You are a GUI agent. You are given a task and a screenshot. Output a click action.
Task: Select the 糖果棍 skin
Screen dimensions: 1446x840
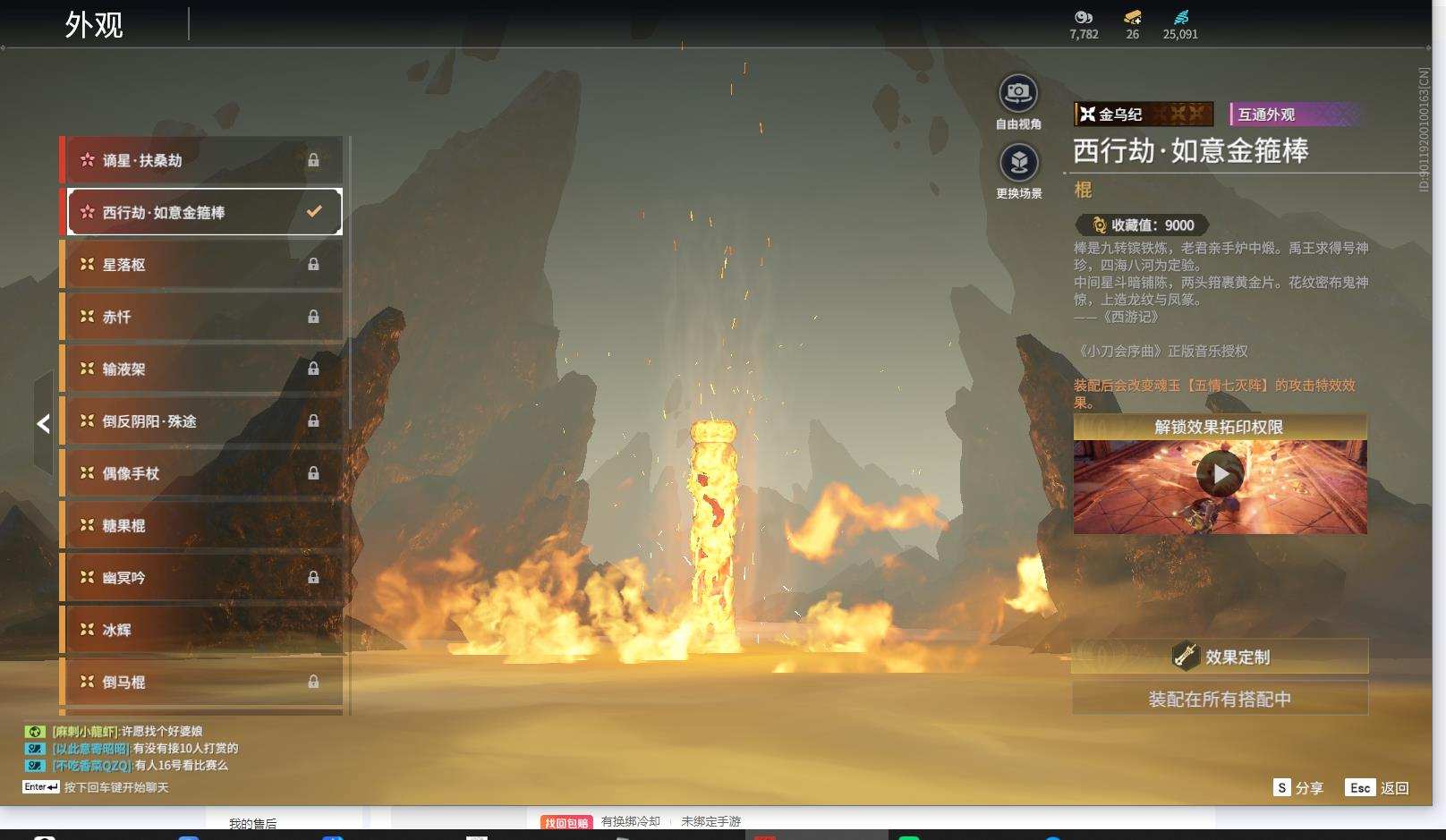(201, 526)
